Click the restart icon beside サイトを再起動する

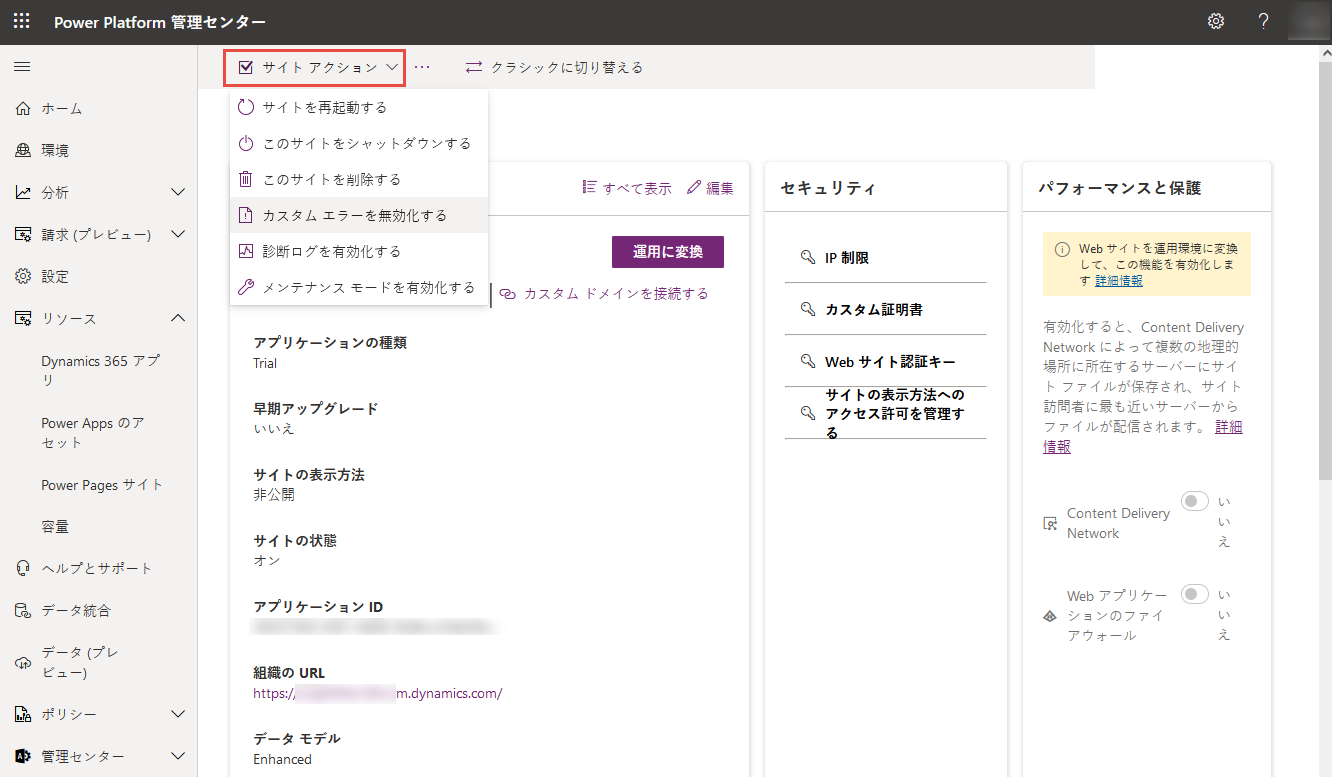(246, 107)
